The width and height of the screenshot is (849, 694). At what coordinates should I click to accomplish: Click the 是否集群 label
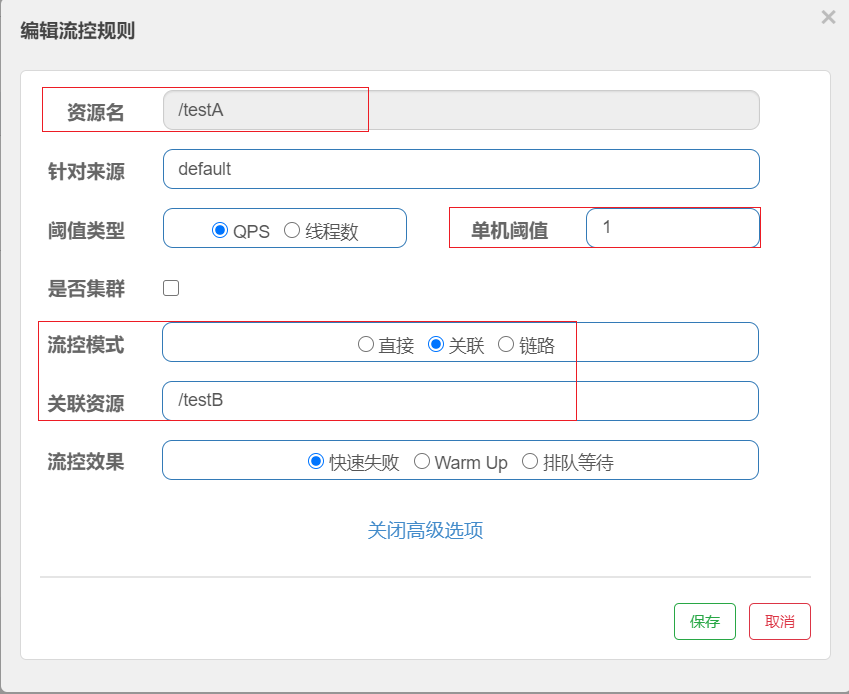(86, 289)
